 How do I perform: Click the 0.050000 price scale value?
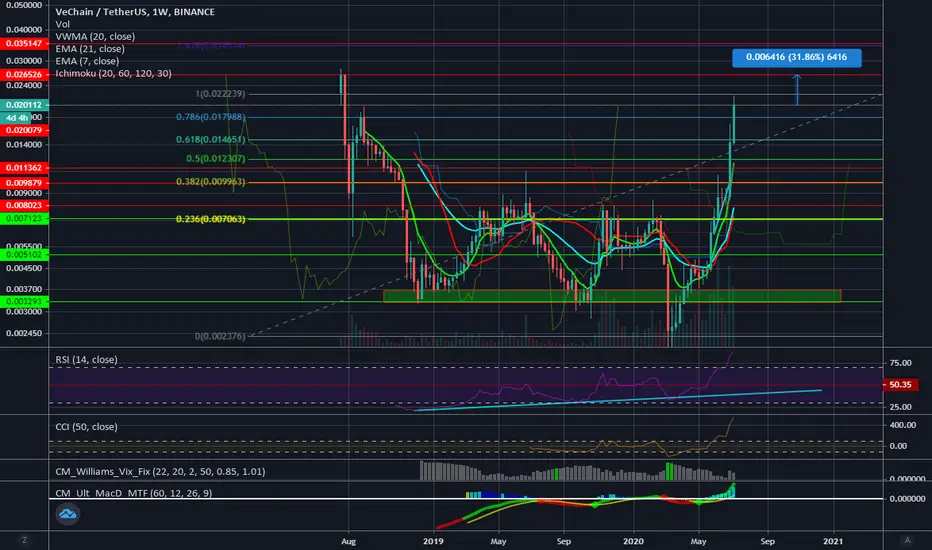coord(24,5)
